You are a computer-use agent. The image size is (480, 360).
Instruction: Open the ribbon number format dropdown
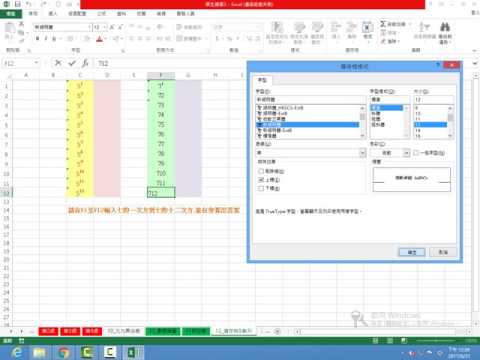(259, 27)
